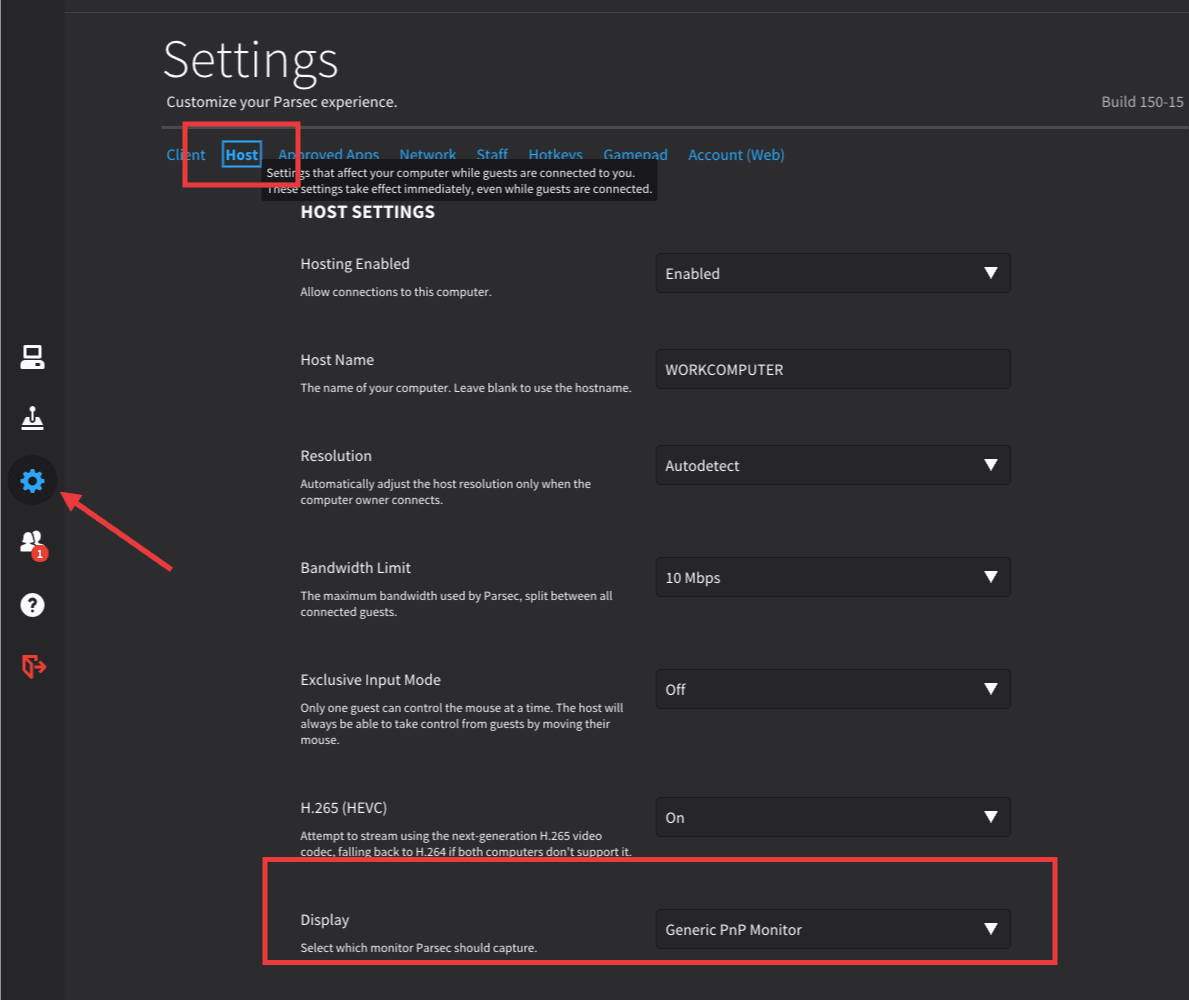Open the Network tab
Screen dimensions: 1189x1000
pos(427,154)
